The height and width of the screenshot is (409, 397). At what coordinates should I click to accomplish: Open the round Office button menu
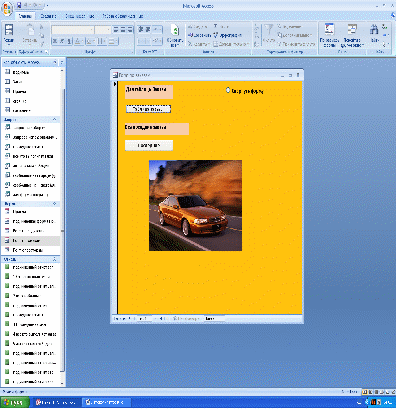[x=8, y=8]
